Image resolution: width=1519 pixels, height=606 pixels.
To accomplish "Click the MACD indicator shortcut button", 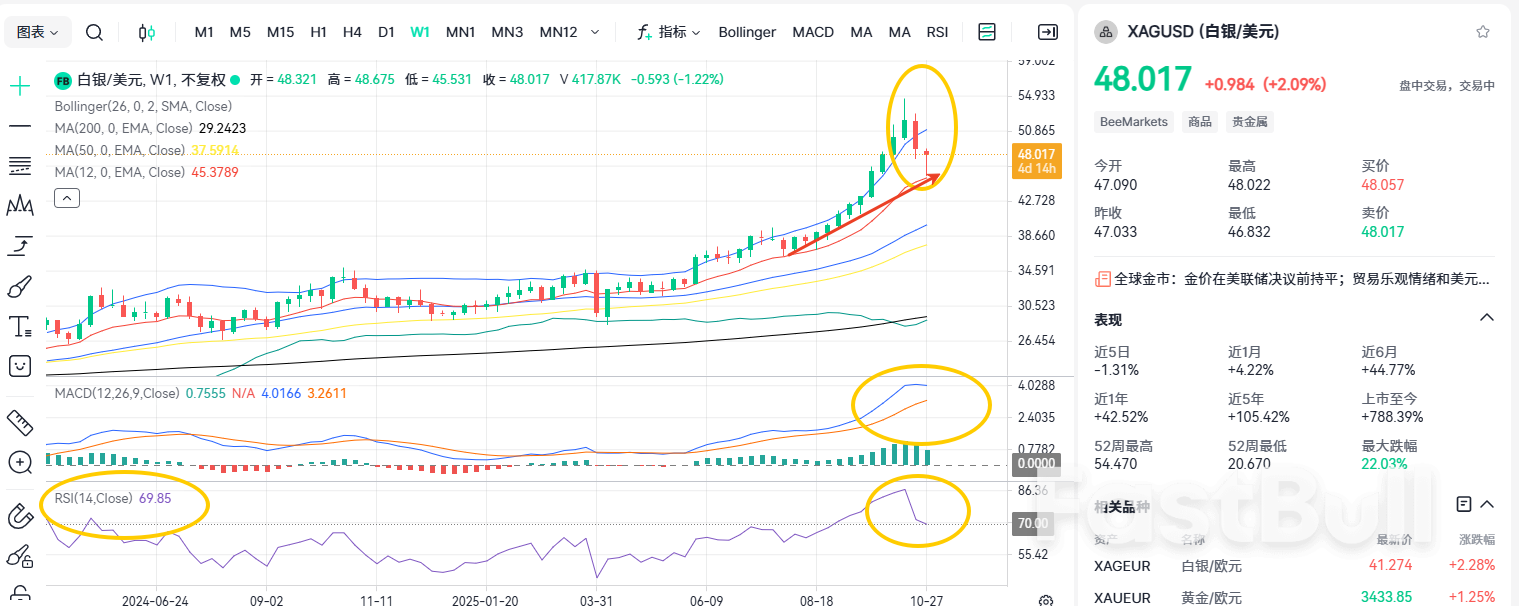I will pyautogui.click(x=813, y=32).
